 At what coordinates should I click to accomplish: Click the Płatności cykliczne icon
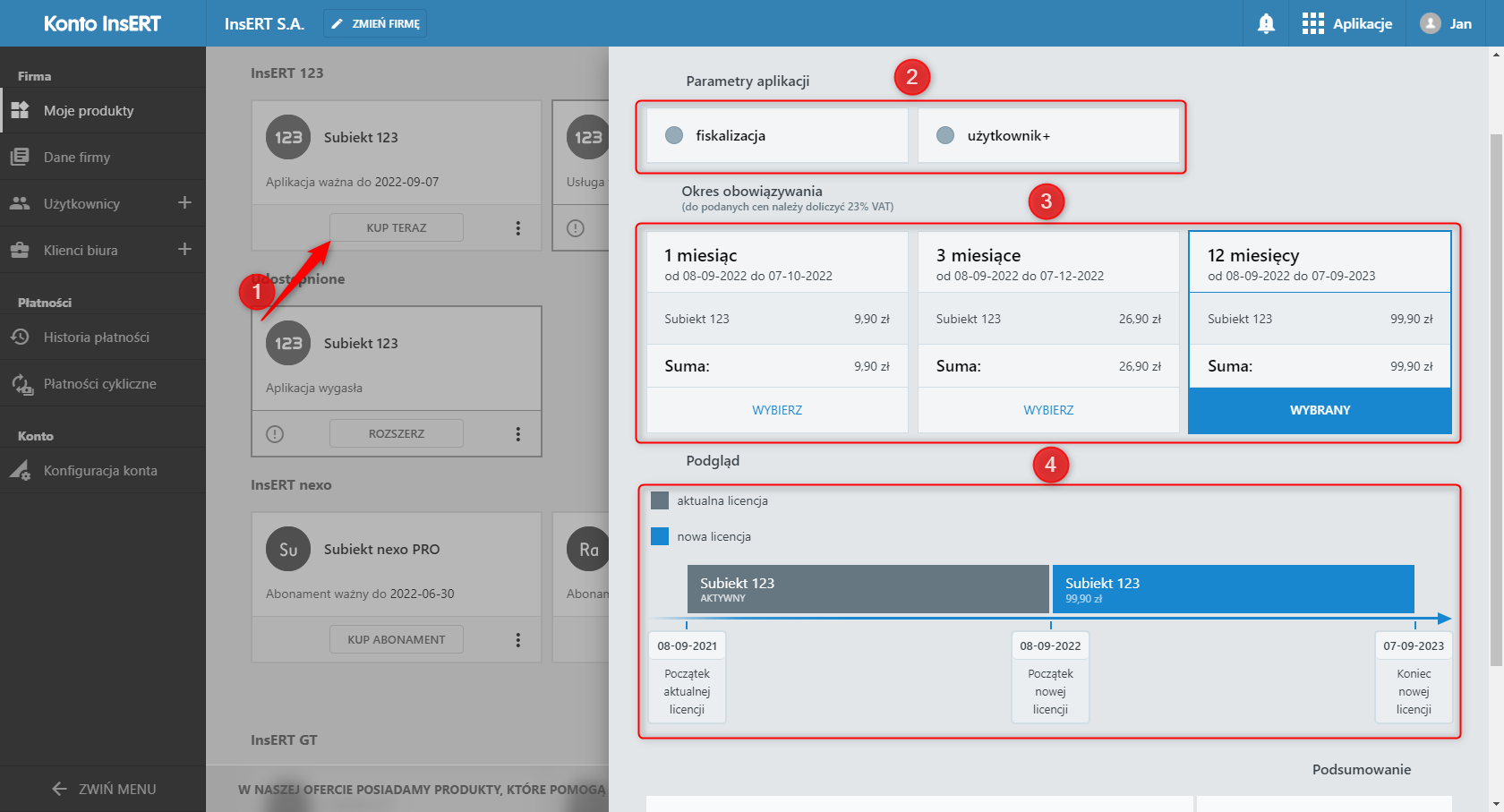point(21,385)
